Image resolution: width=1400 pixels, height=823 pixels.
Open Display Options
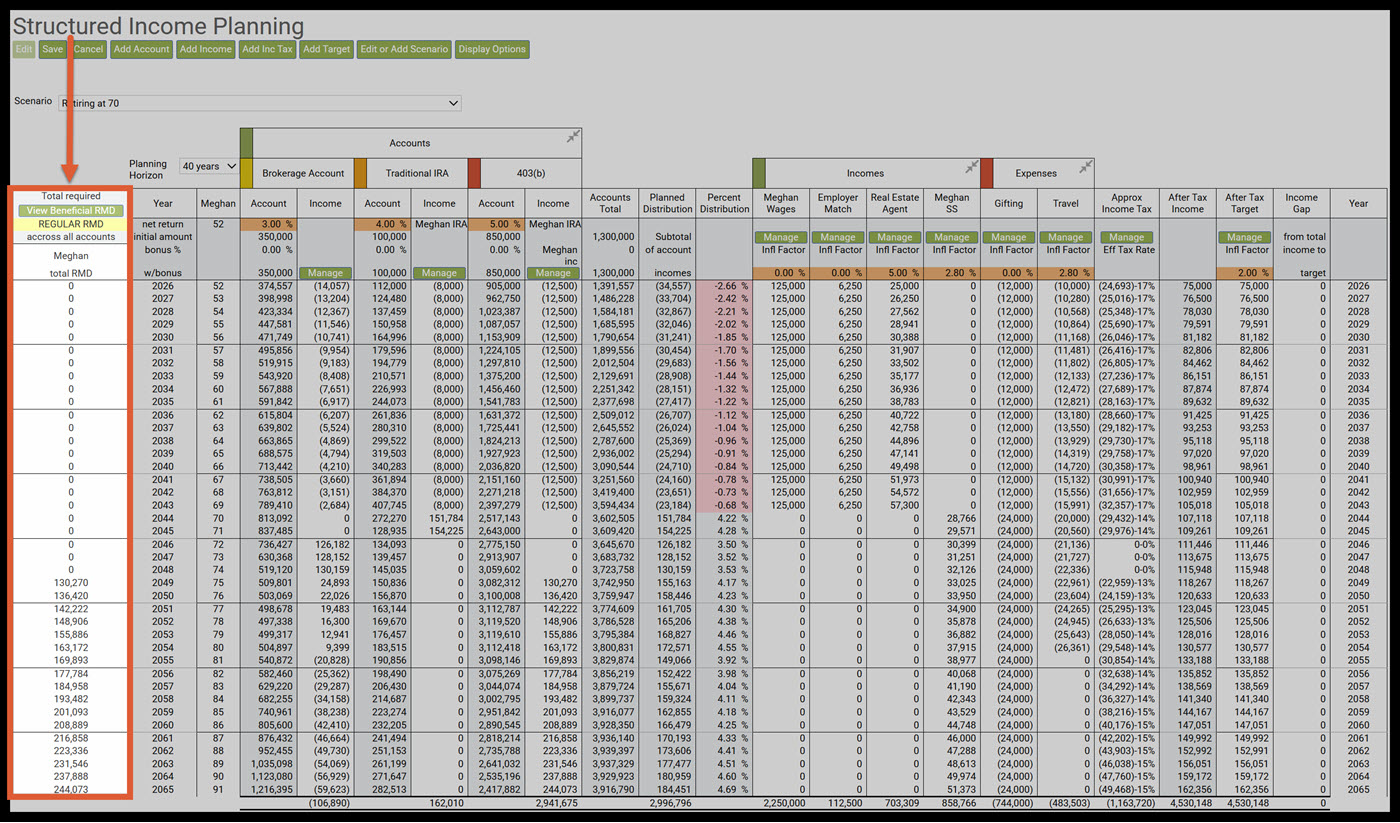coord(491,49)
